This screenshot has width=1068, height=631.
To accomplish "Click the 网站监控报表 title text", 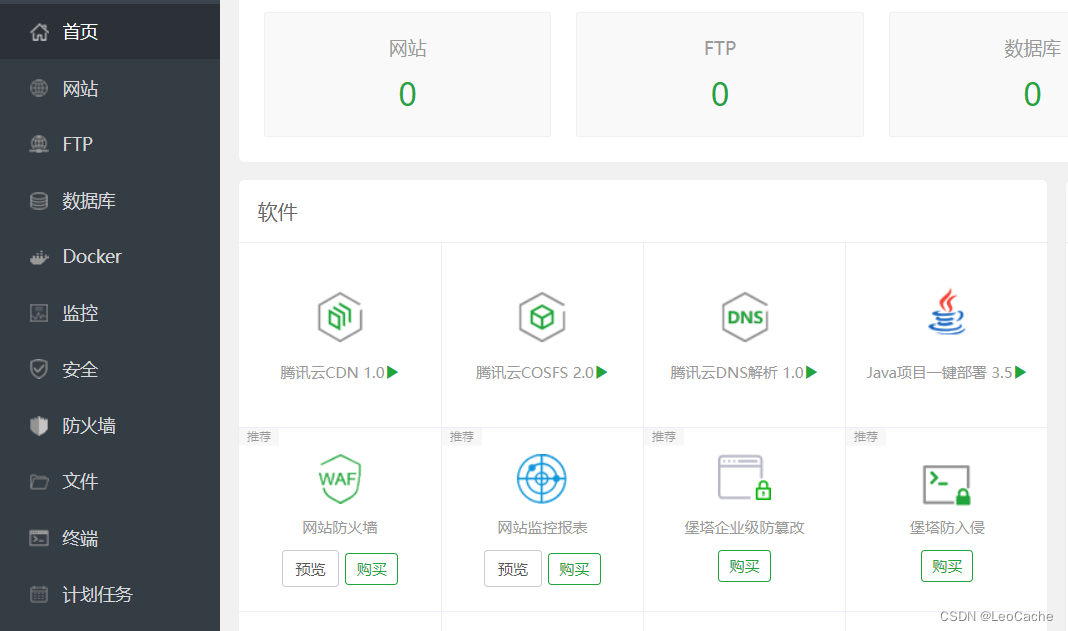I will click(x=542, y=527).
